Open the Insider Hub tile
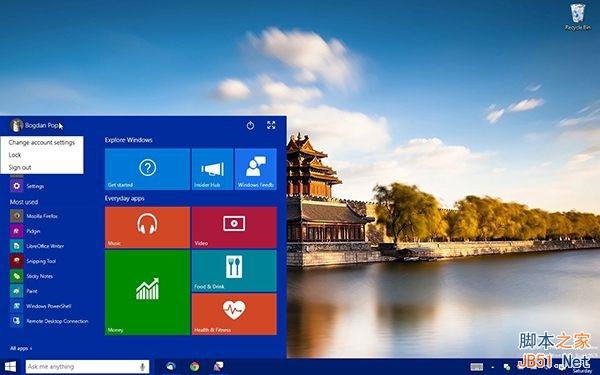The width and height of the screenshot is (600, 375). [x=212, y=169]
